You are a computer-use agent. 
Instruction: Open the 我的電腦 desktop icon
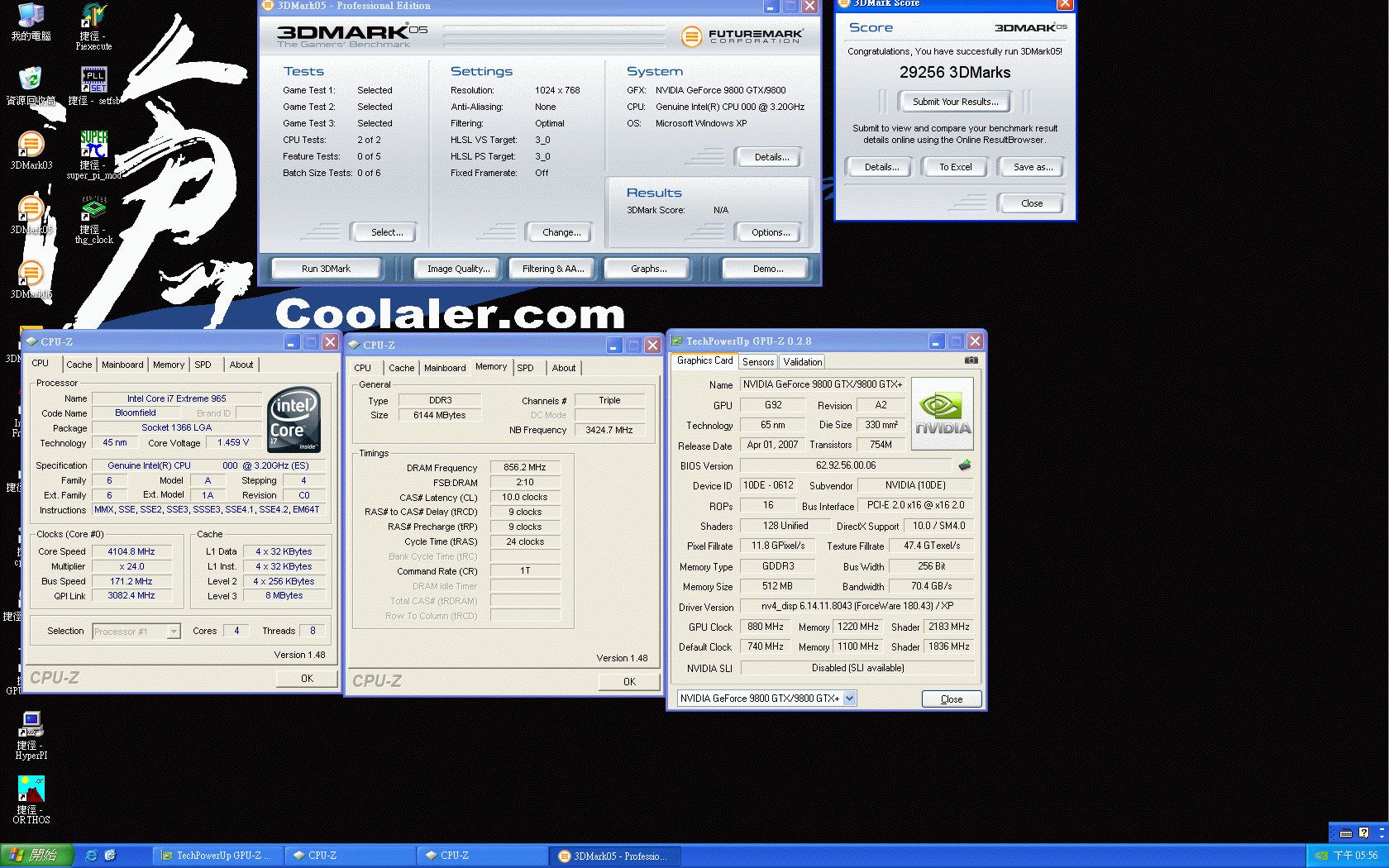31,21
